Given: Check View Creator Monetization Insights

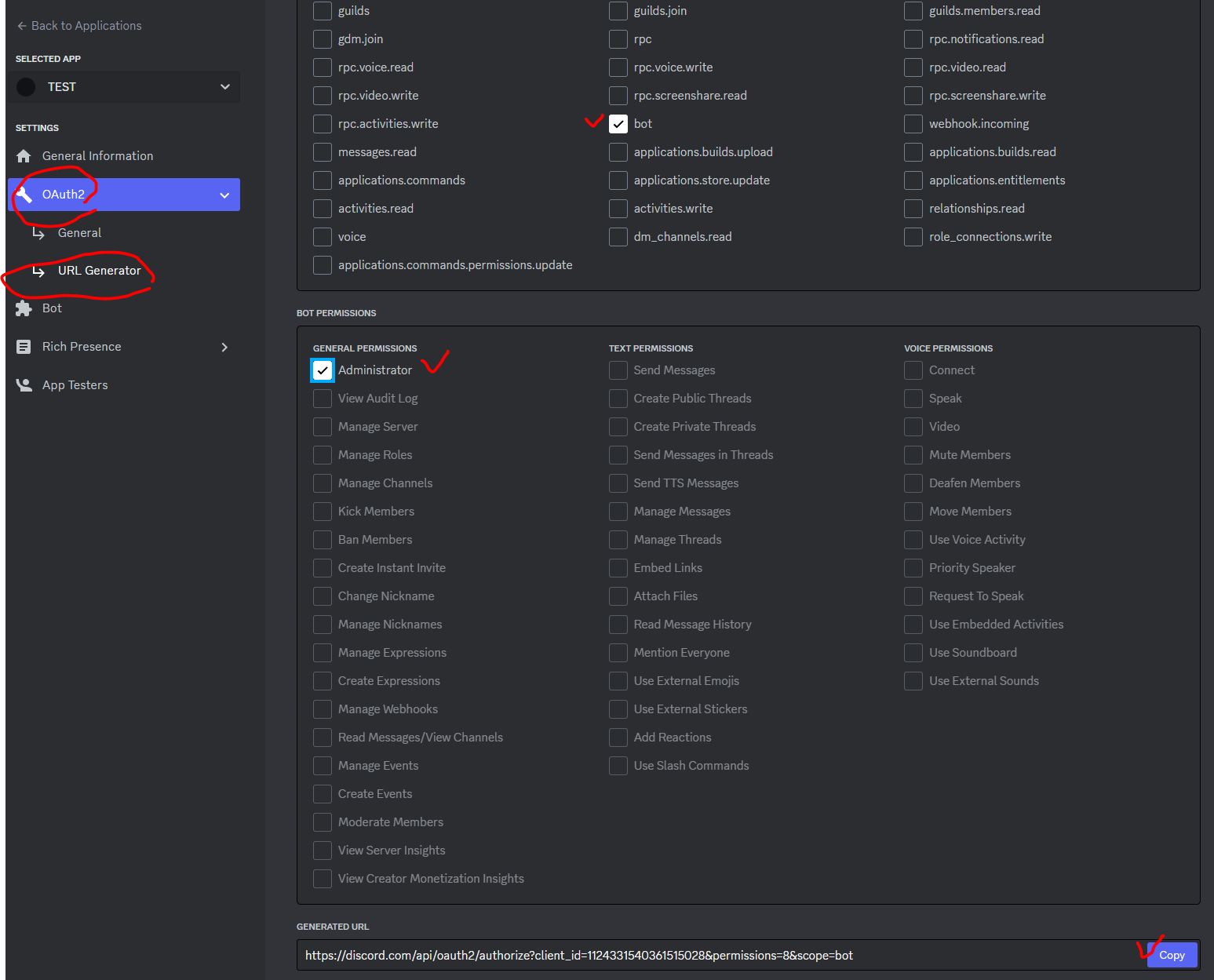Looking at the screenshot, I should tap(323, 879).
